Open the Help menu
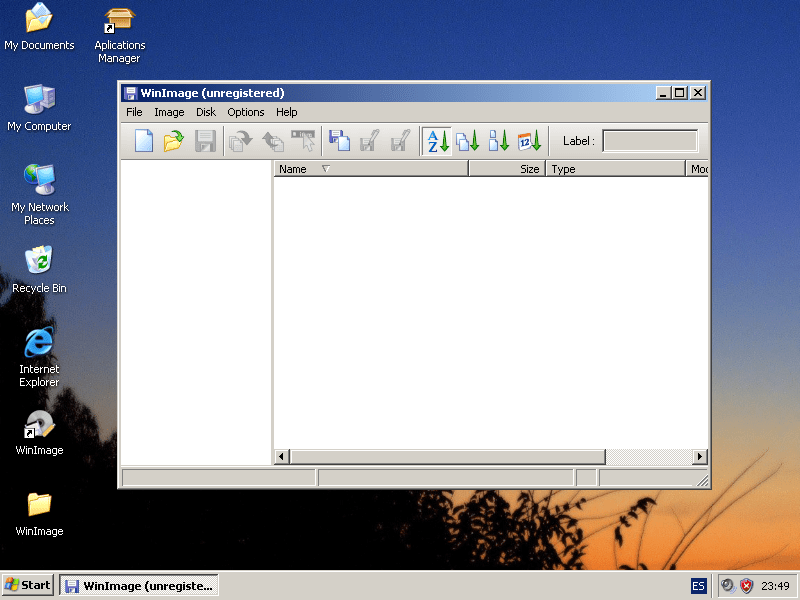Viewport: 800px width, 600px height. point(287,112)
